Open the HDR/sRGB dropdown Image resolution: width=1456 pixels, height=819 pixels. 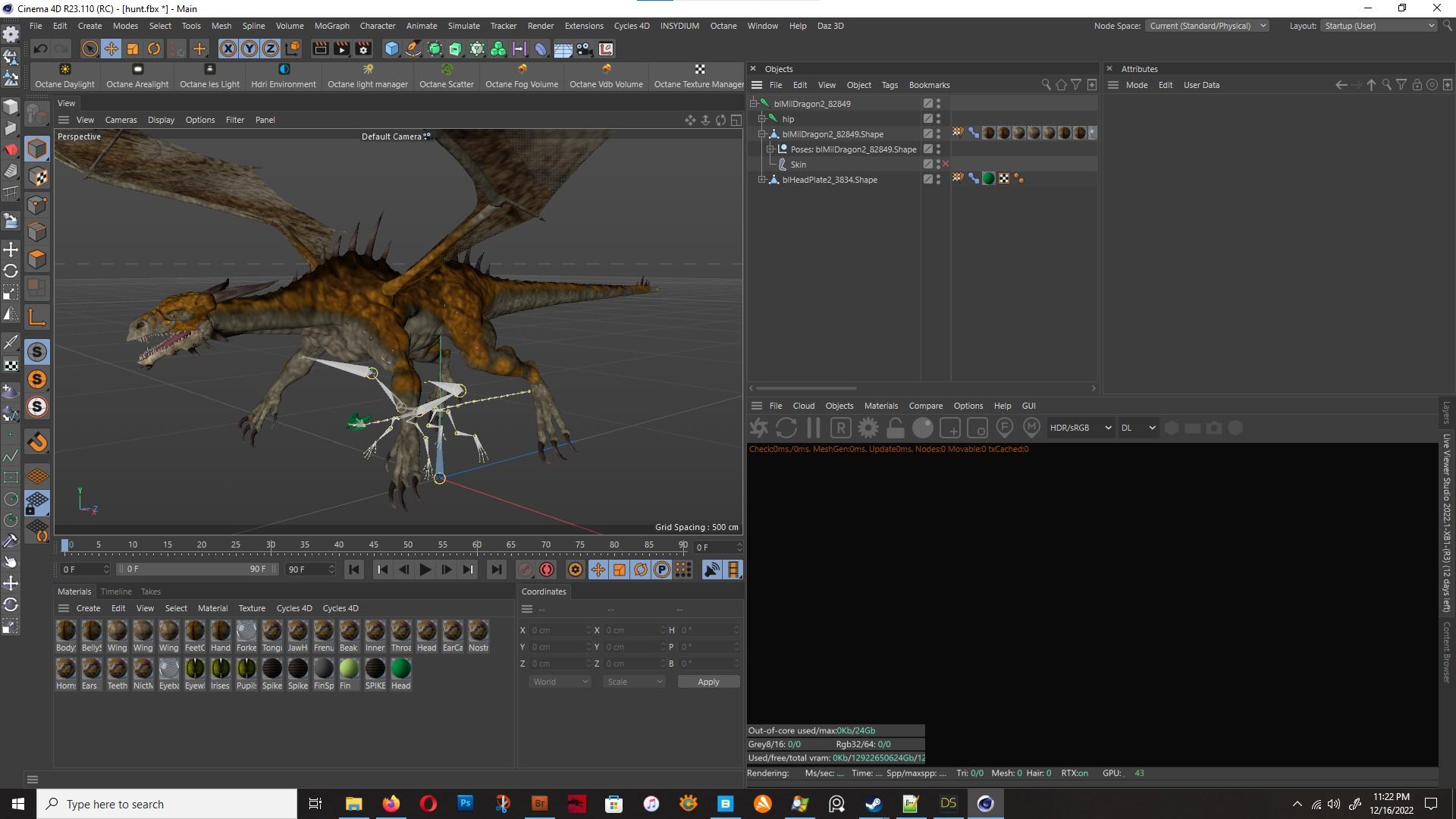pos(1080,428)
